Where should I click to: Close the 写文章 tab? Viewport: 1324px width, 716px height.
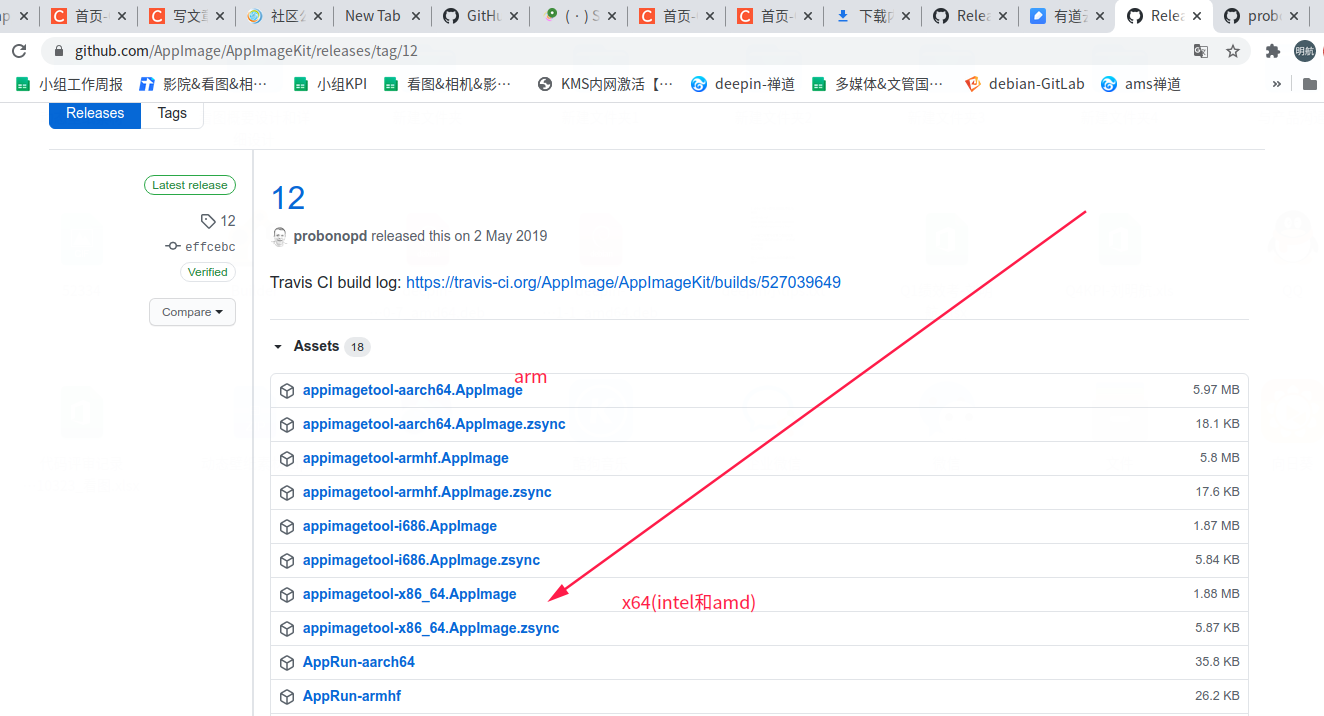220,16
